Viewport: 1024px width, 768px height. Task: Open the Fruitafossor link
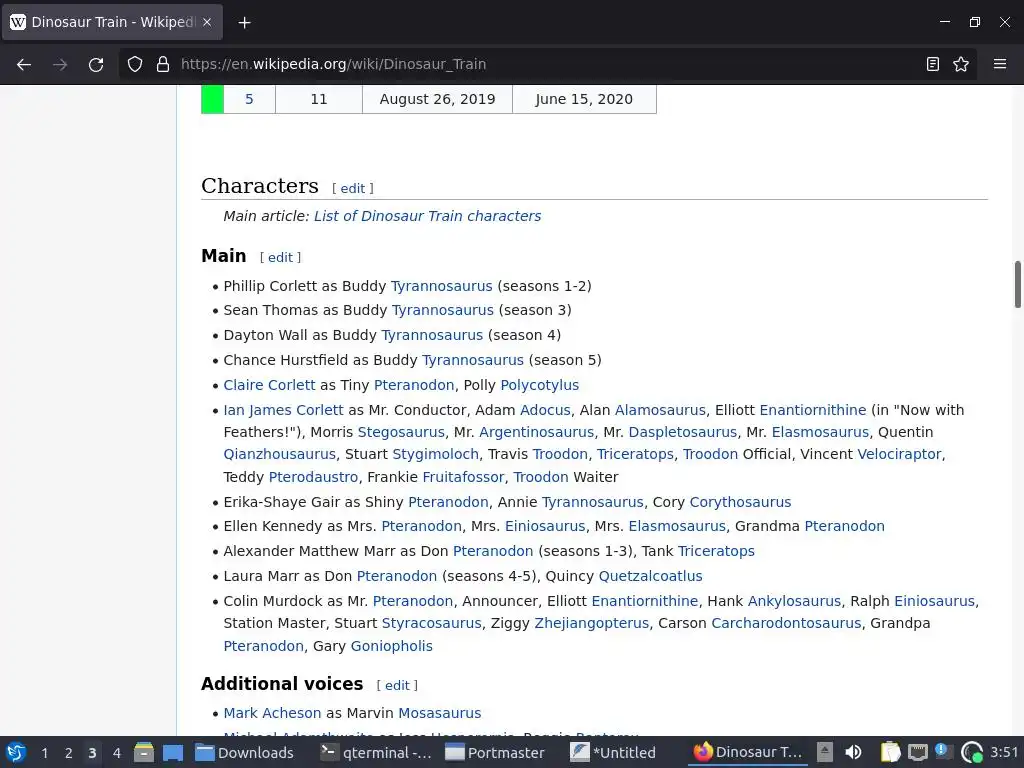point(463,477)
